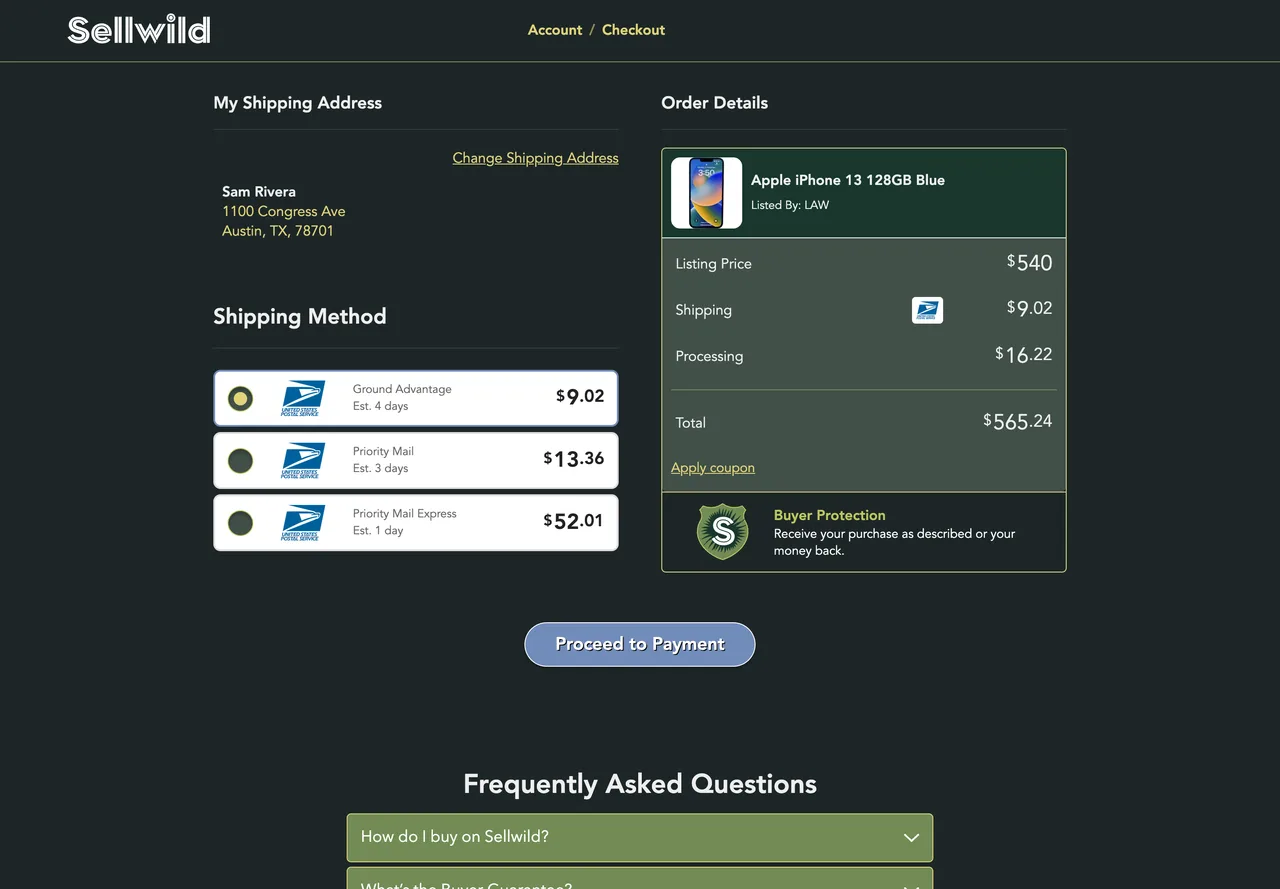
Task: Click the $565.24 total amount
Action: click(x=1018, y=421)
